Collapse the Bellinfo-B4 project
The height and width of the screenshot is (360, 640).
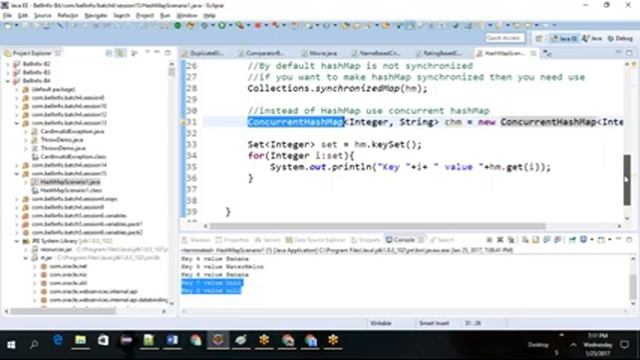(x=7, y=81)
